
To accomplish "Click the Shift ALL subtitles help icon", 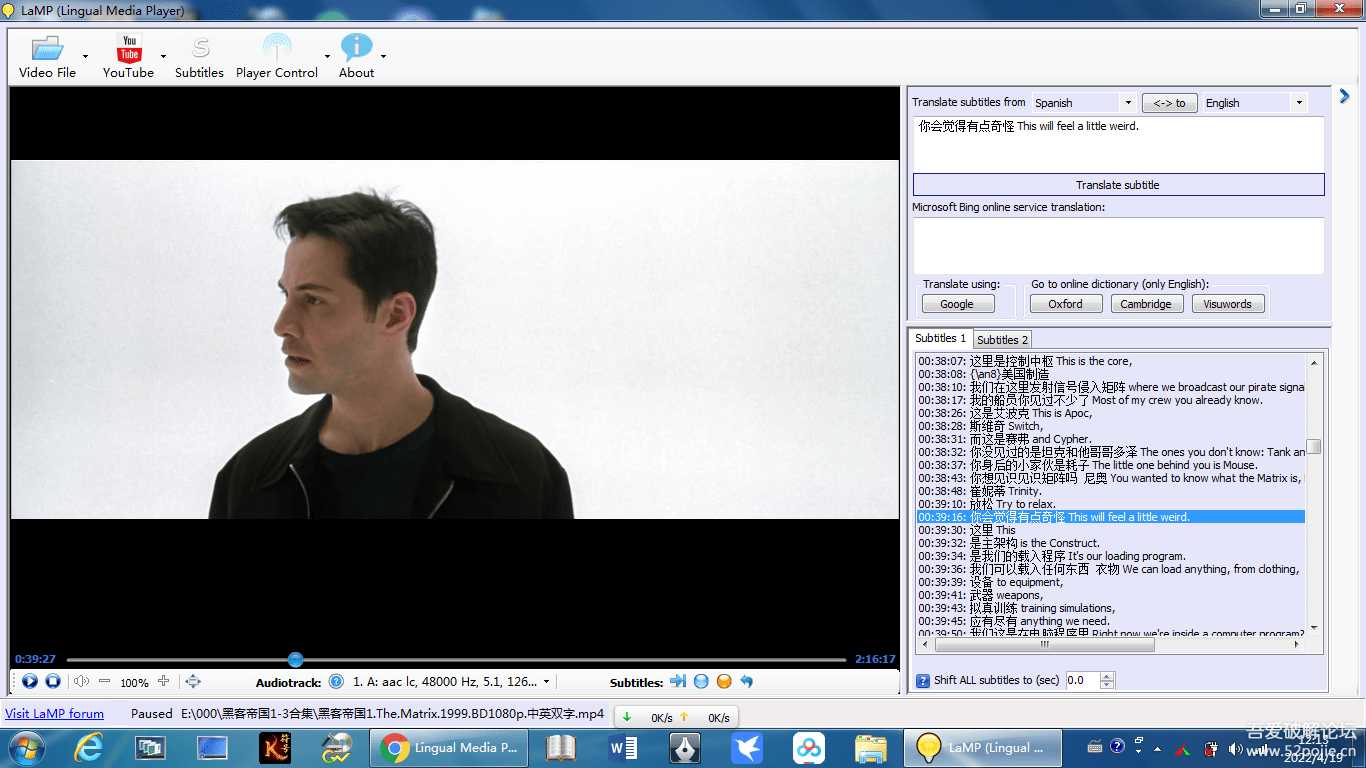I will [x=923, y=680].
